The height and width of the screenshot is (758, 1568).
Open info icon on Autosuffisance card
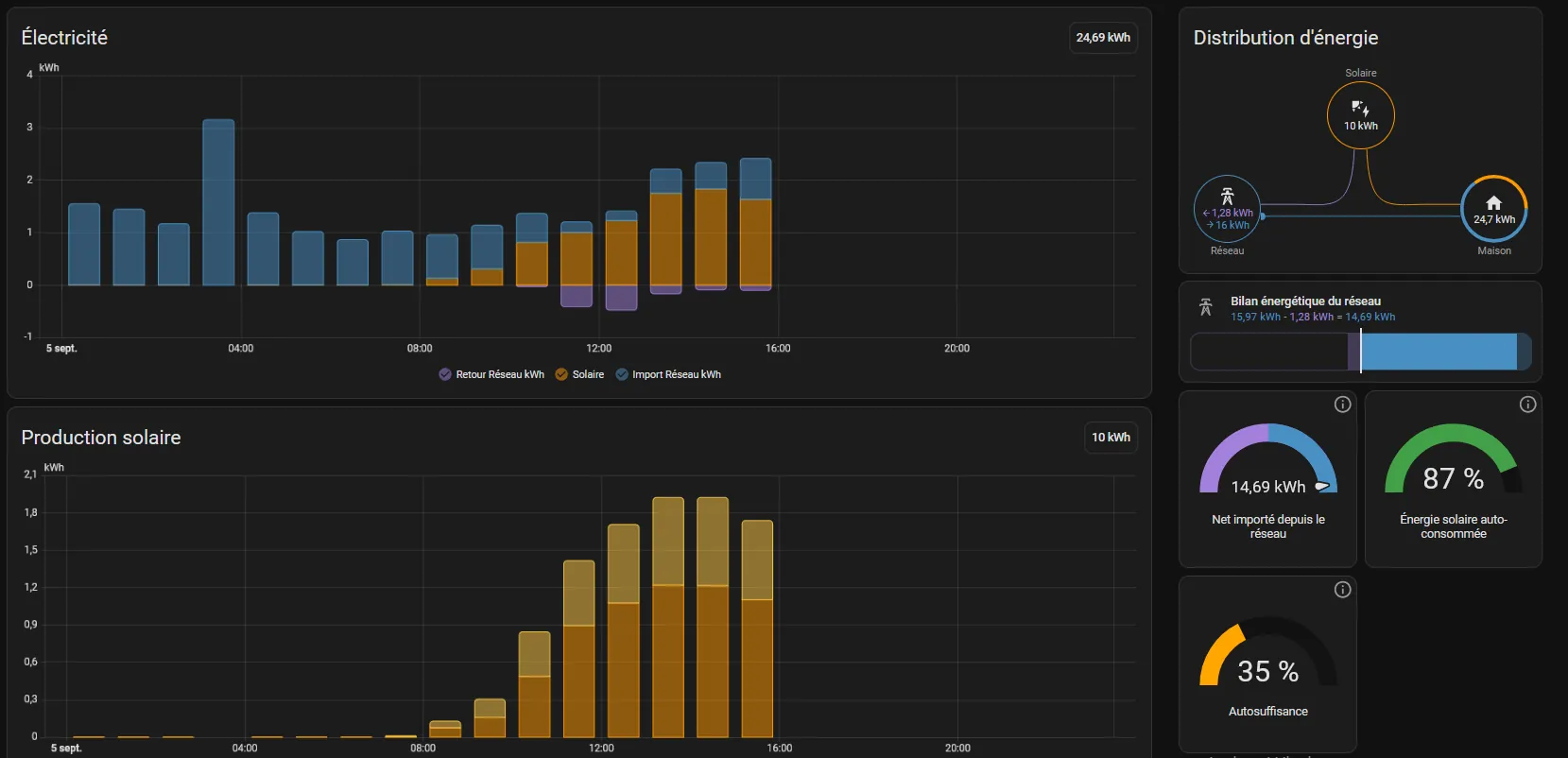[1342, 590]
